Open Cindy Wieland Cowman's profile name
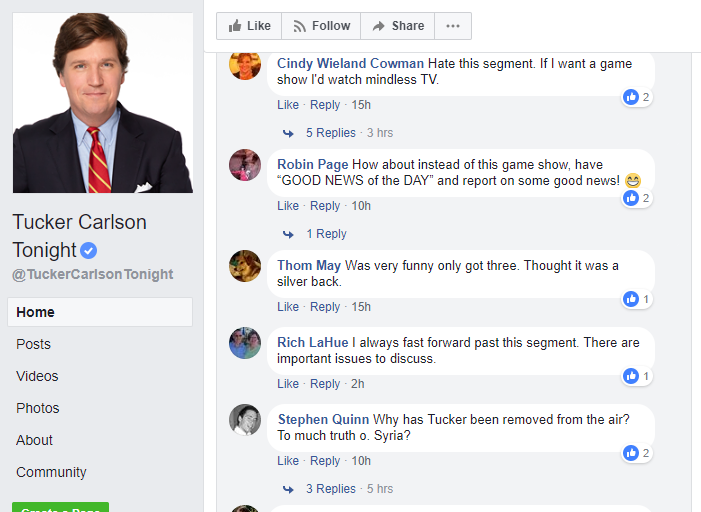The width and height of the screenshot is (701, 512). [x=350, y=63]
